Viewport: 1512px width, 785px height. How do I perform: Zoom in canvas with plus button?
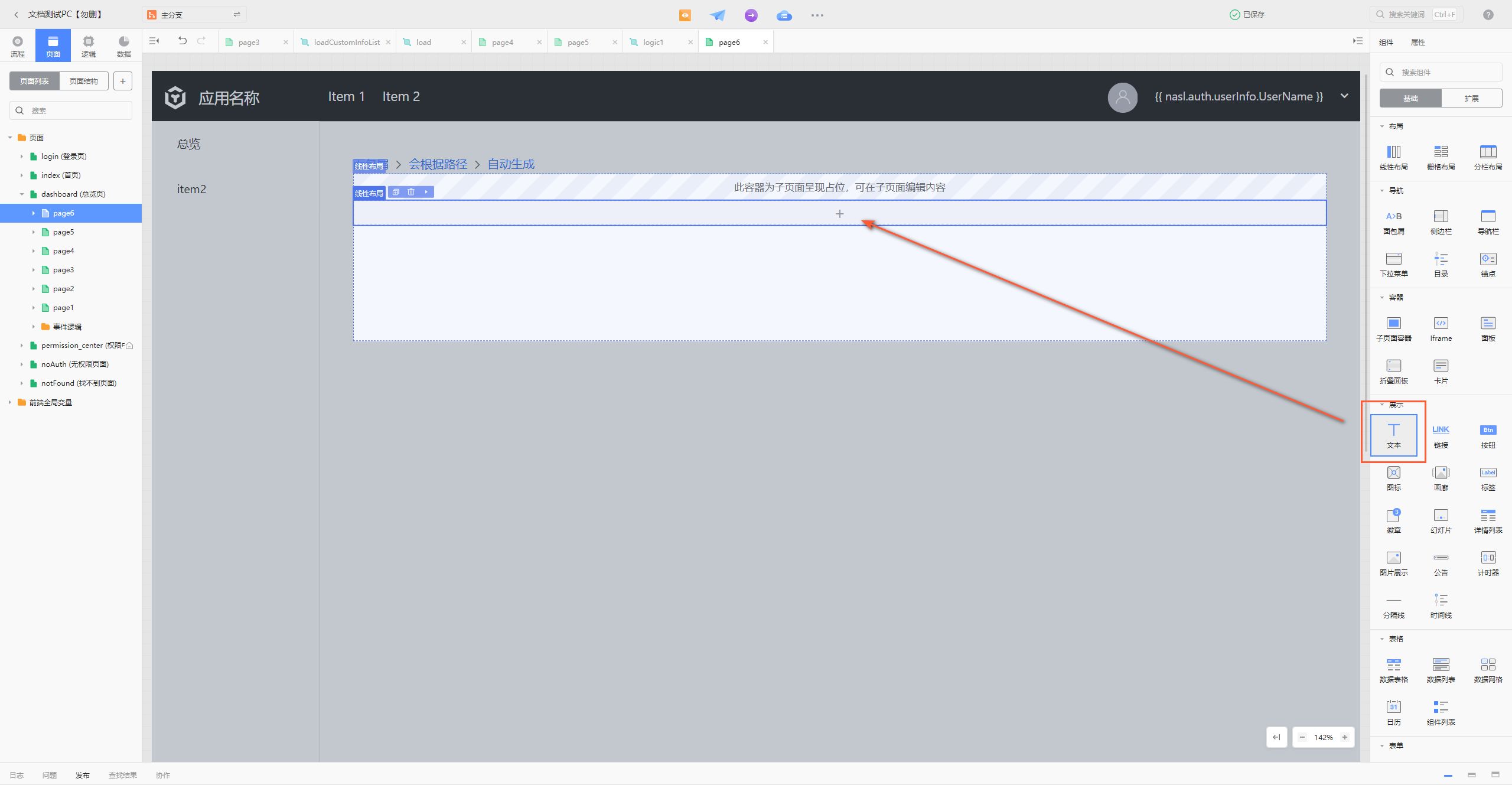(x=1345, y=737)
